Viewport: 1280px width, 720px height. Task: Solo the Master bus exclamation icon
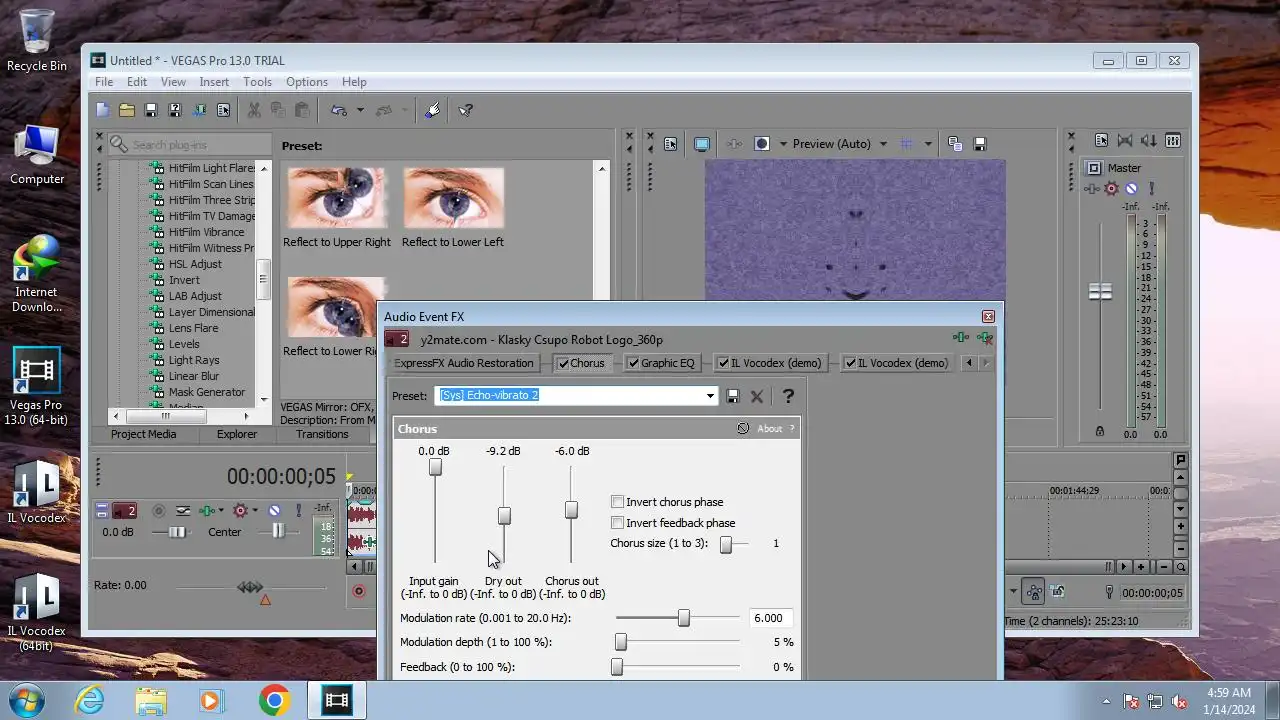1151,188
